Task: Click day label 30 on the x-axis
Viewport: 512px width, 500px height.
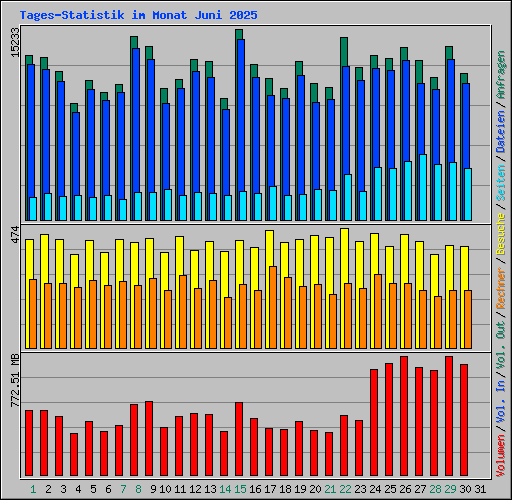Action: click(465, 489)
